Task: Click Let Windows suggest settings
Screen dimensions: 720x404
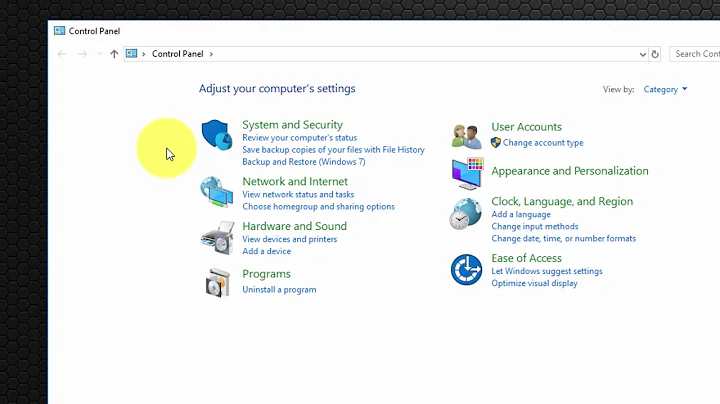Action: 546,271
